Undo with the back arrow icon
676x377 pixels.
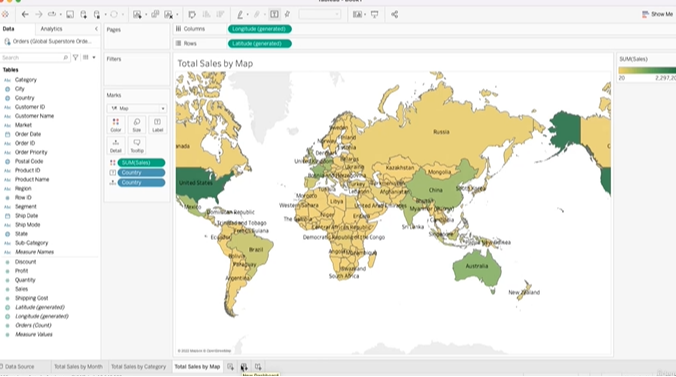click(25, 14)
